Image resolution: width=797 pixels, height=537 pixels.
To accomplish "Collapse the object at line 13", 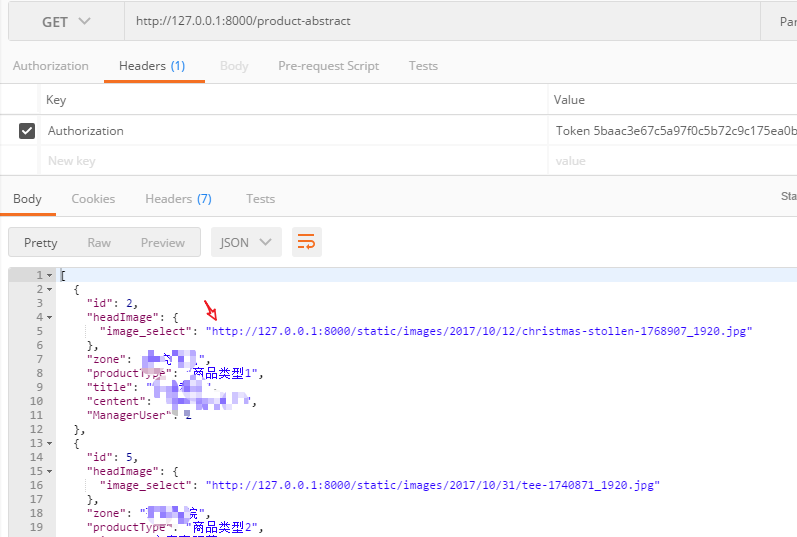I will coord(49,443).
